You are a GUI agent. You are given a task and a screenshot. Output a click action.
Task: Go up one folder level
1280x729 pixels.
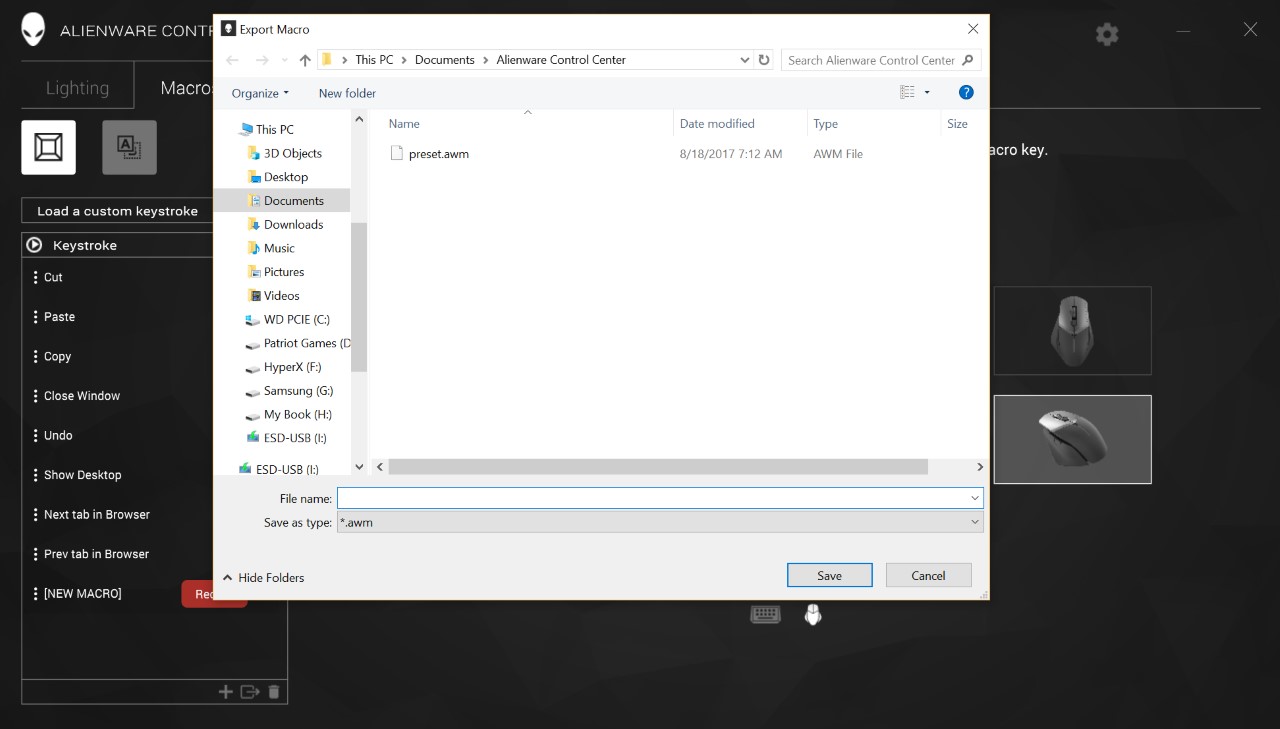pos(305,60)
